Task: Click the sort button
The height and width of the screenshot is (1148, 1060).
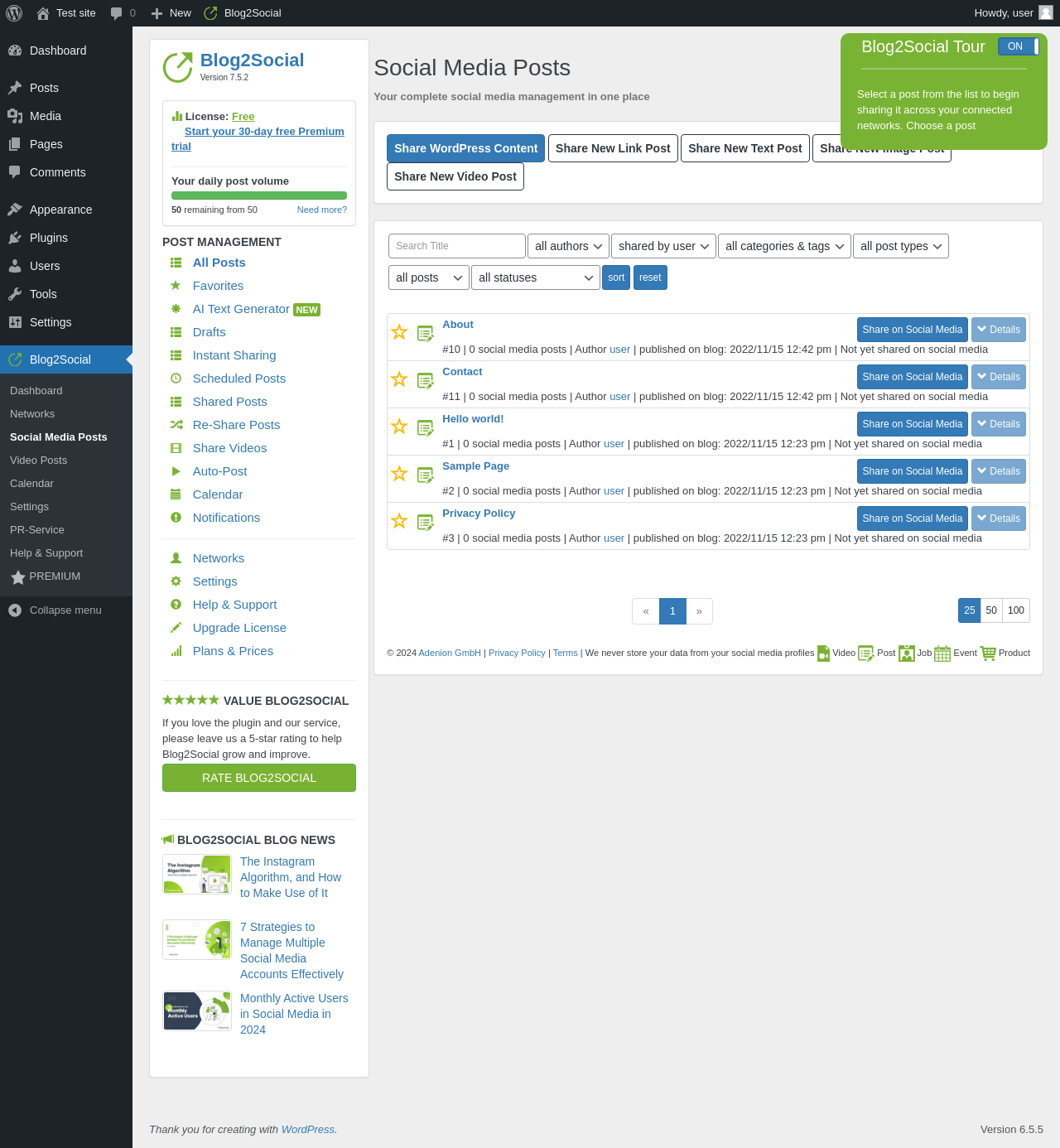Action: [616, 277]
